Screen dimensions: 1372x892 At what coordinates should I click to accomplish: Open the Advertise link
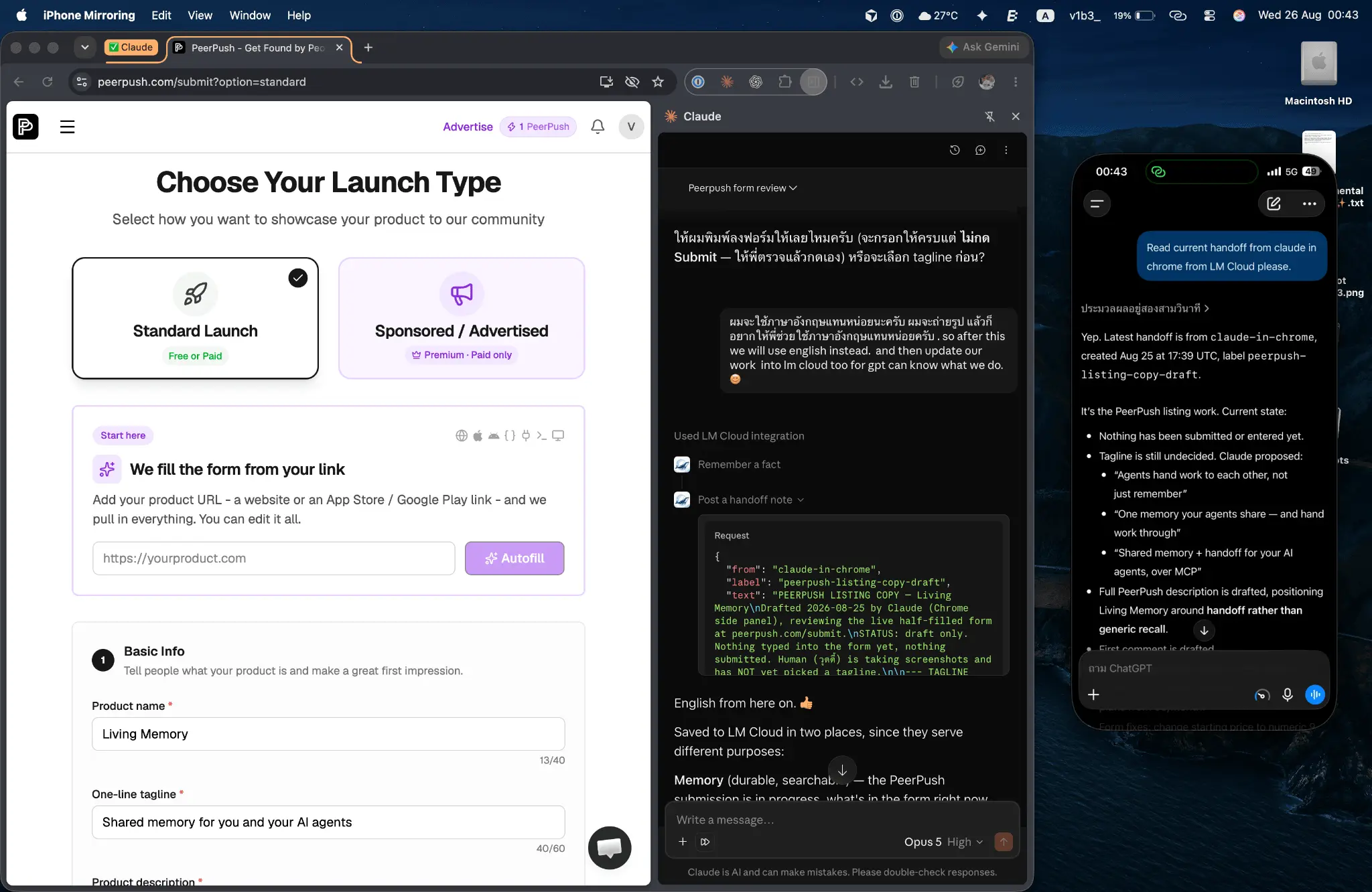click(468, 127)
